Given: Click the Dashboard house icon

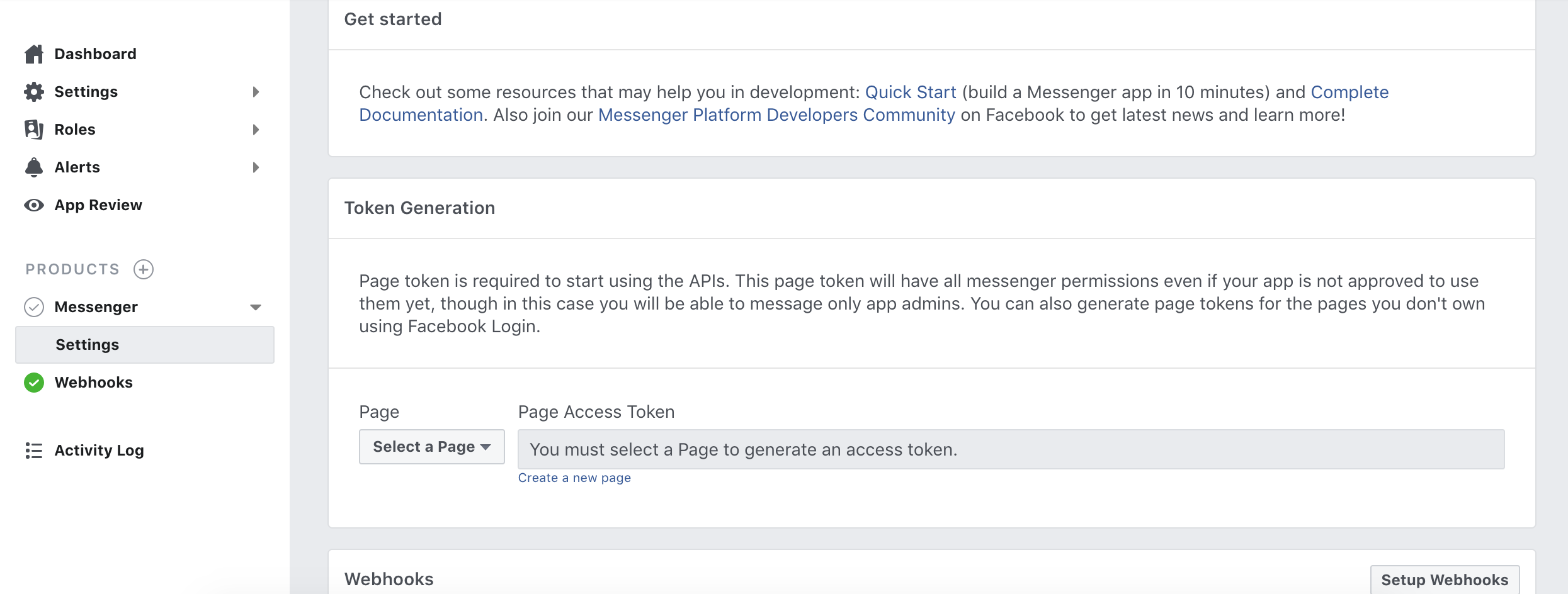Looking at the screenshot, I should 34,54.
